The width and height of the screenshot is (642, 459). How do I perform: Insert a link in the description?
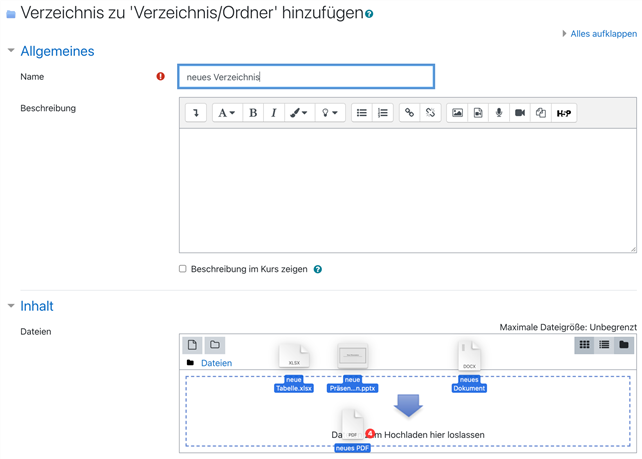click(409, 113)
